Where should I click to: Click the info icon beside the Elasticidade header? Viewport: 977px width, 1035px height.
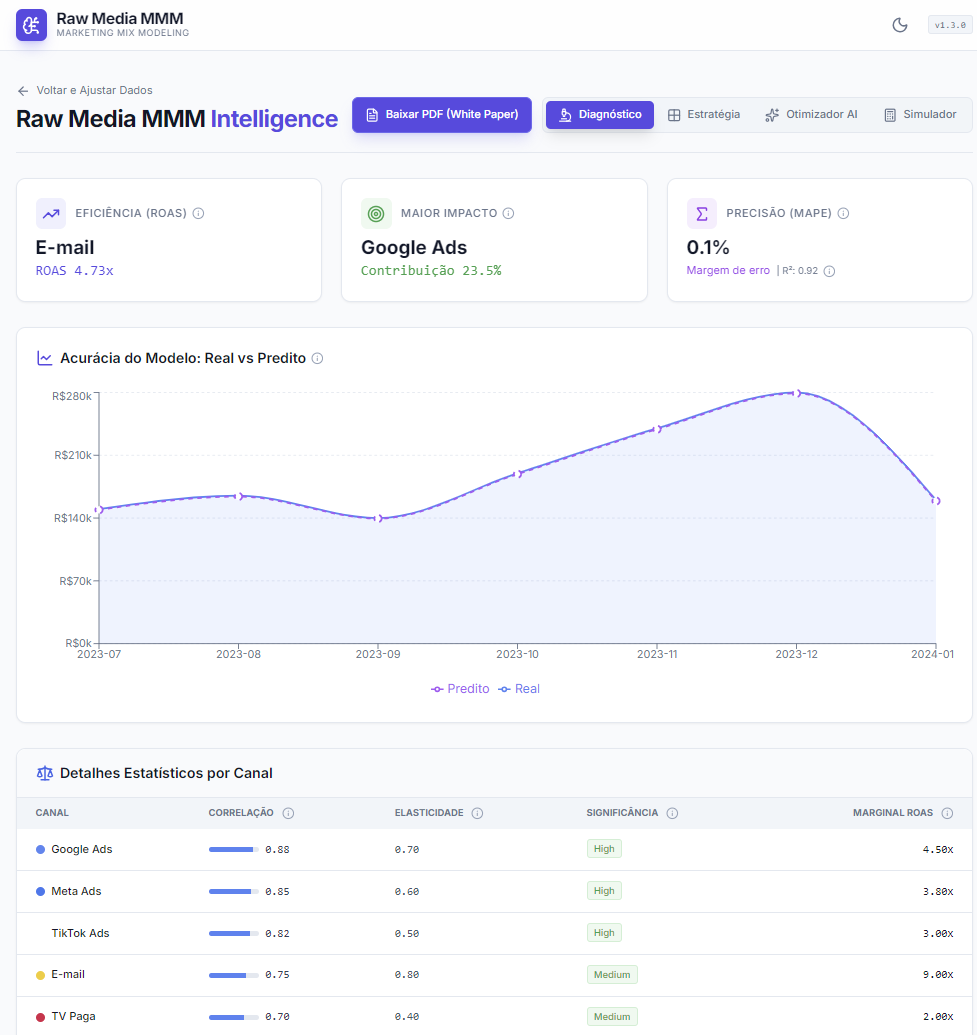tap(477, 813)
